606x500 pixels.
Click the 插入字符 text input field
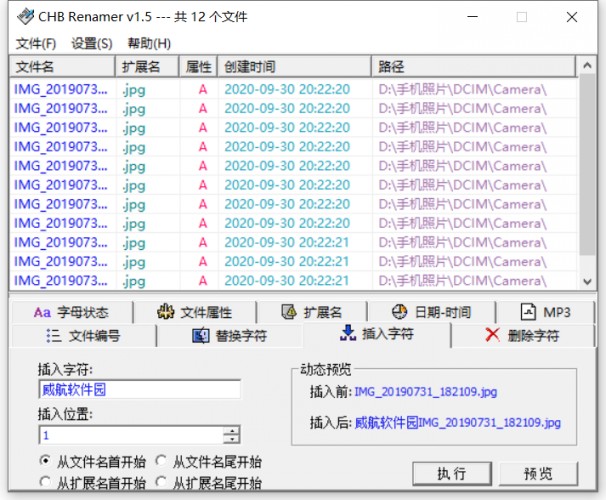click(140, 389)
